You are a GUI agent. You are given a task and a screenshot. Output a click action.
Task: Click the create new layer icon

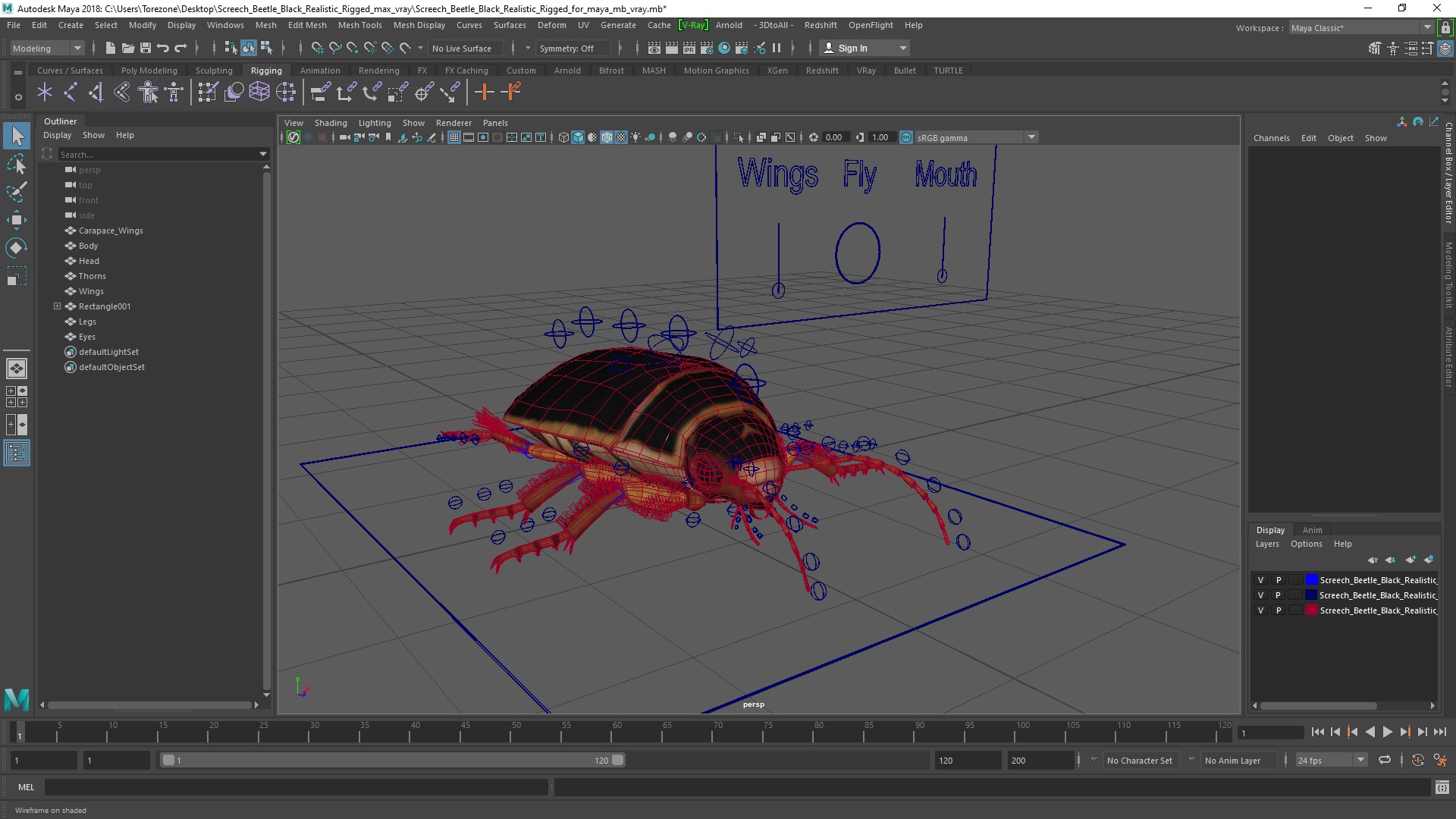point(1410,560)
